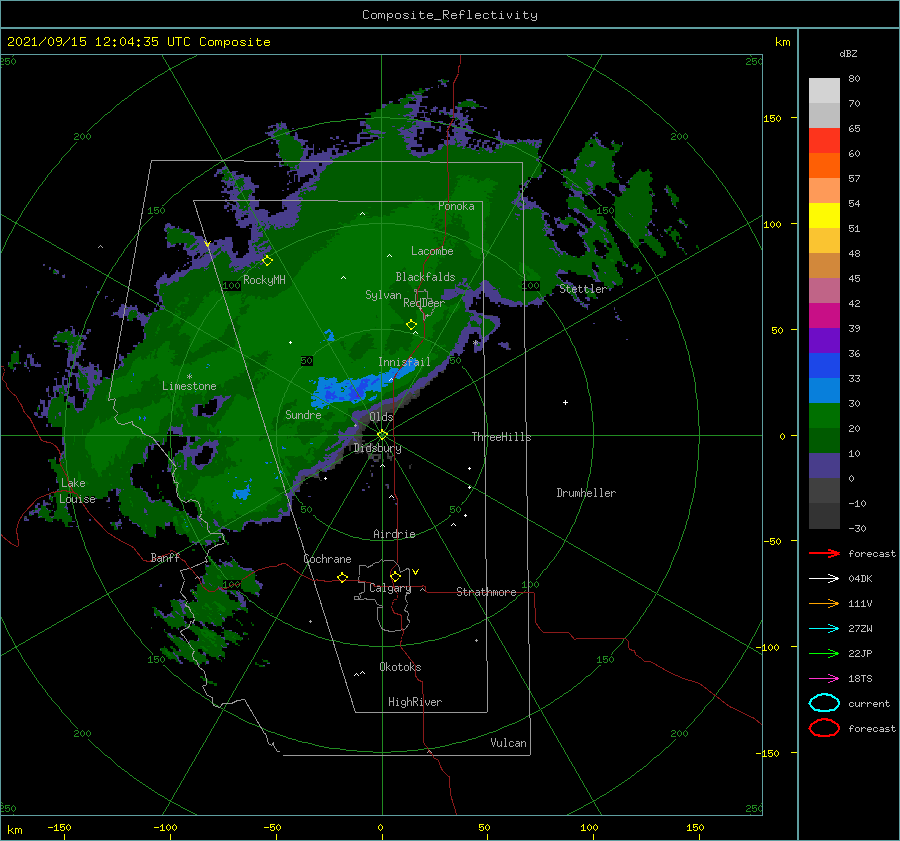
Task: Select the 36 dBZ purple color swatch
Action: [x=824, y=340]
